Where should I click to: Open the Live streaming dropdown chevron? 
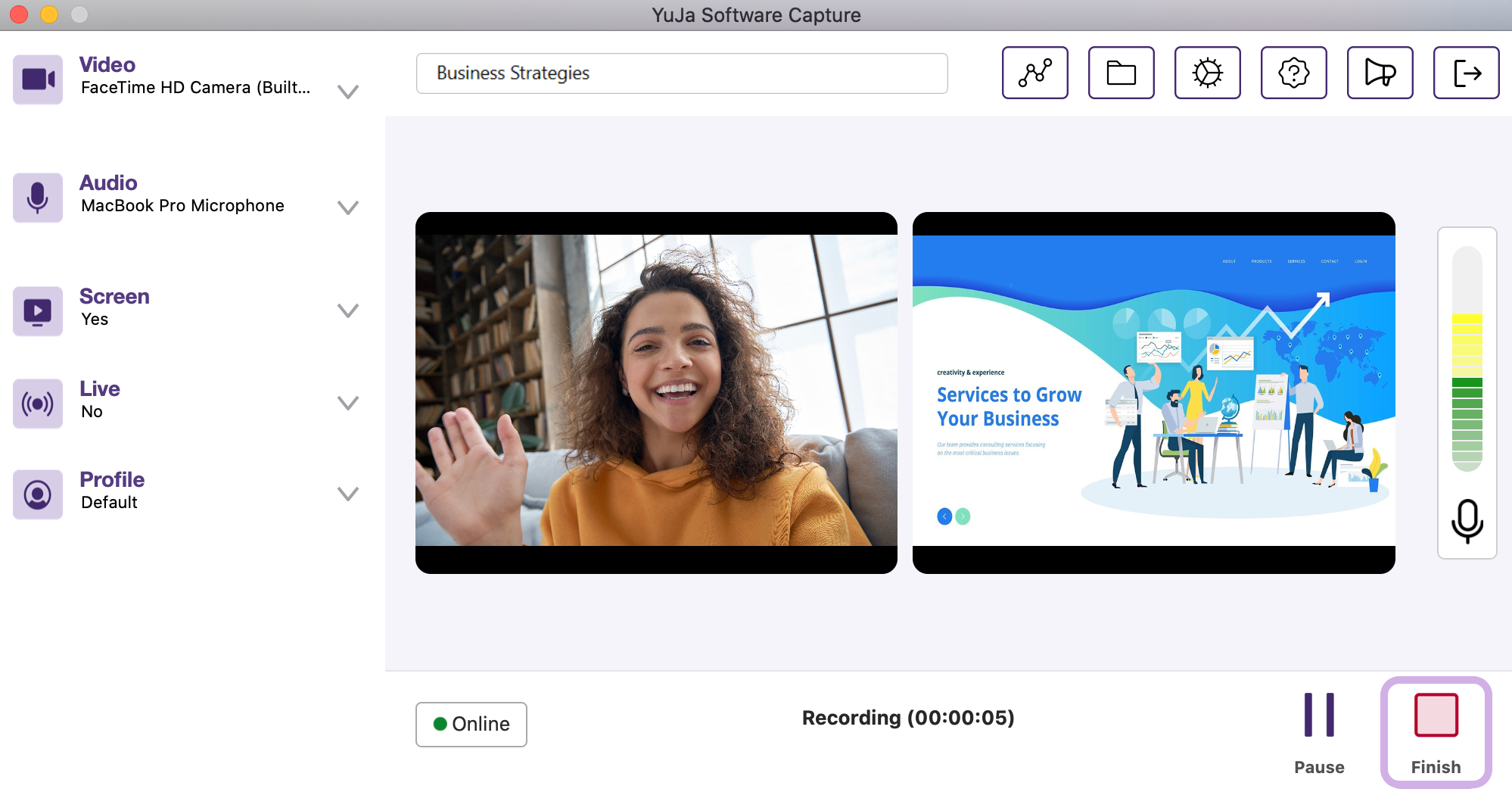pyautogui.click(x=347, y=403)
